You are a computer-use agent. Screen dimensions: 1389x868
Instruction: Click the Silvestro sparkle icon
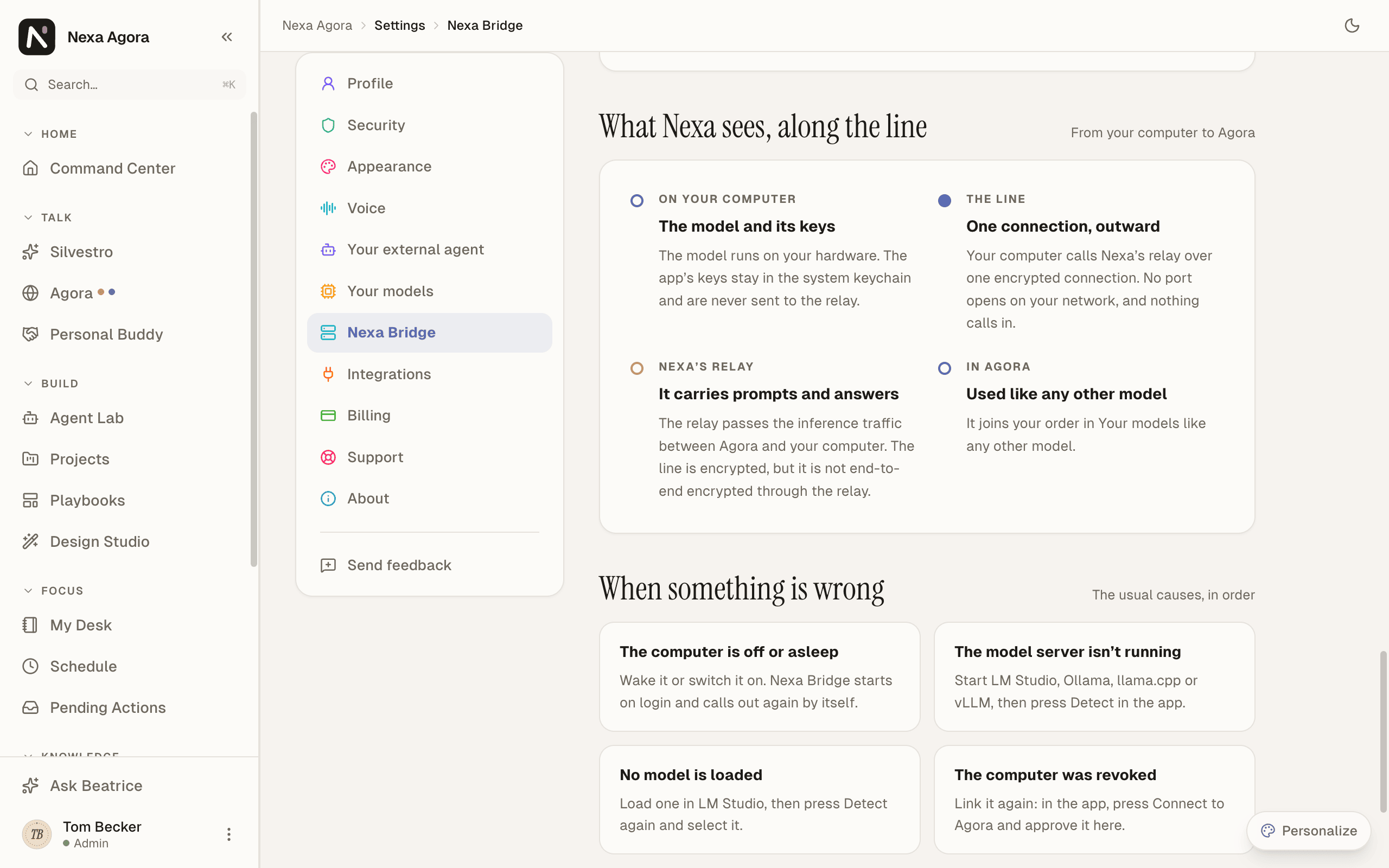[x=30, y=251]
